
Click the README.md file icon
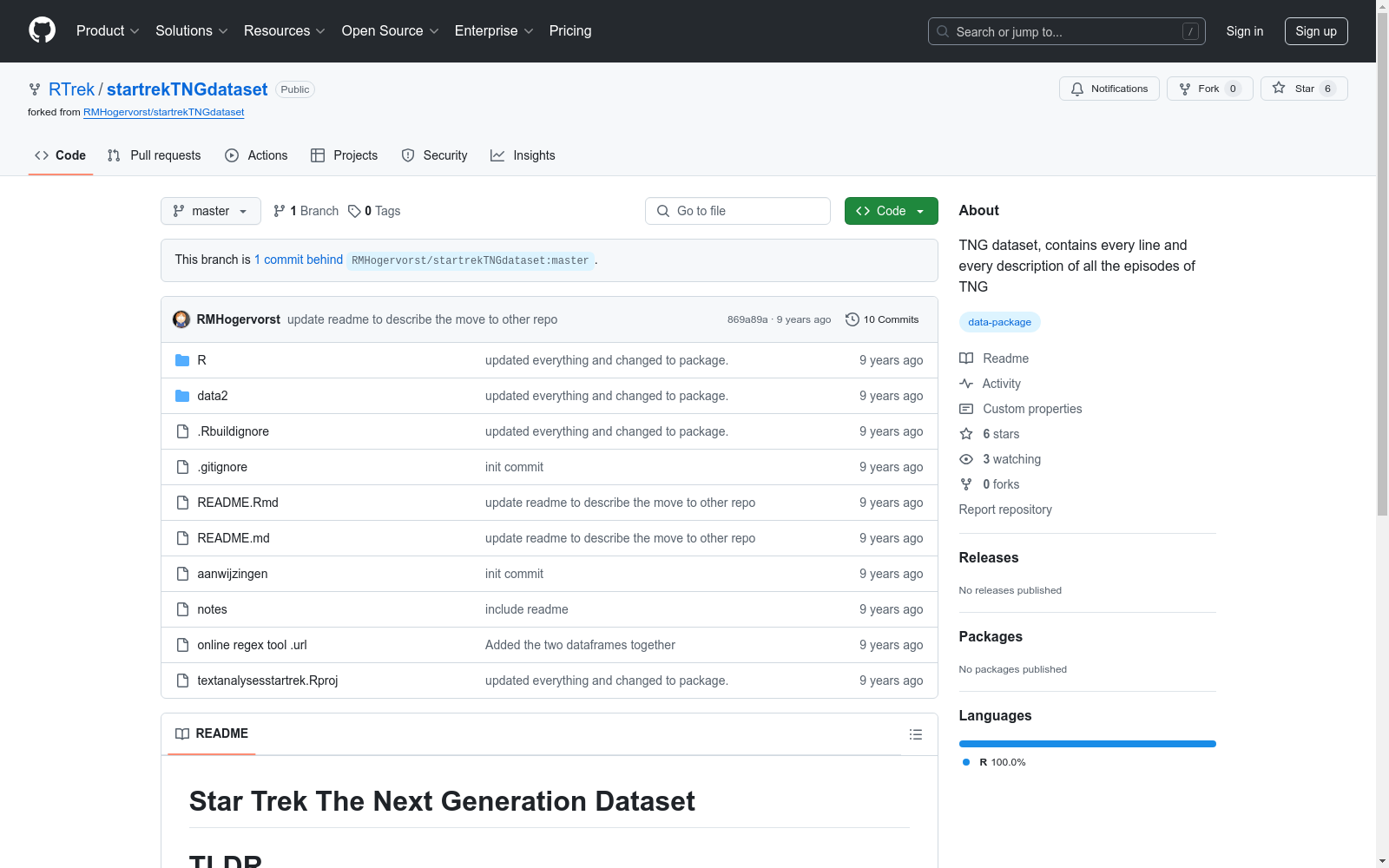(182, 538)
